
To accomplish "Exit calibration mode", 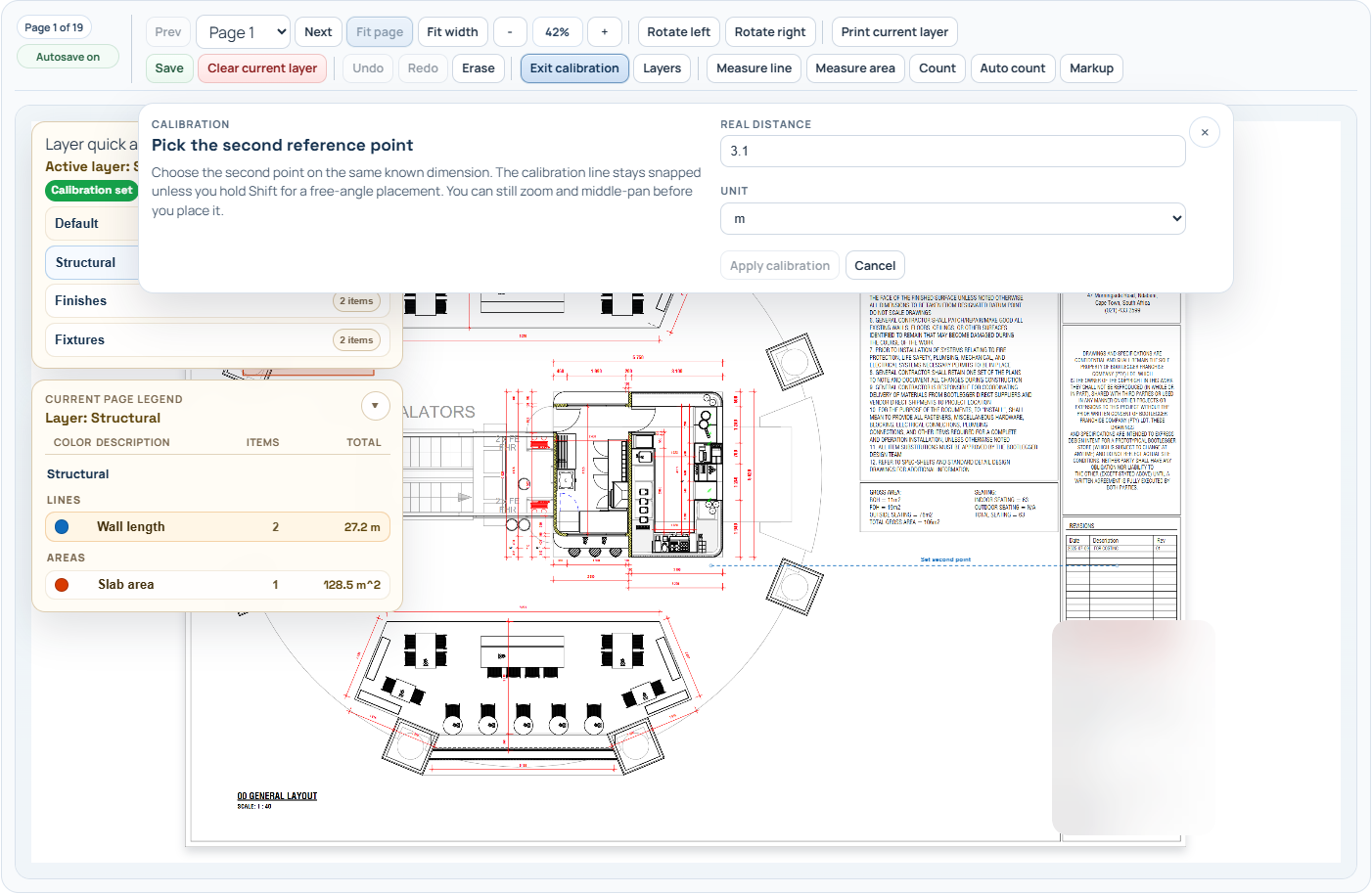I will pos(574,68).
